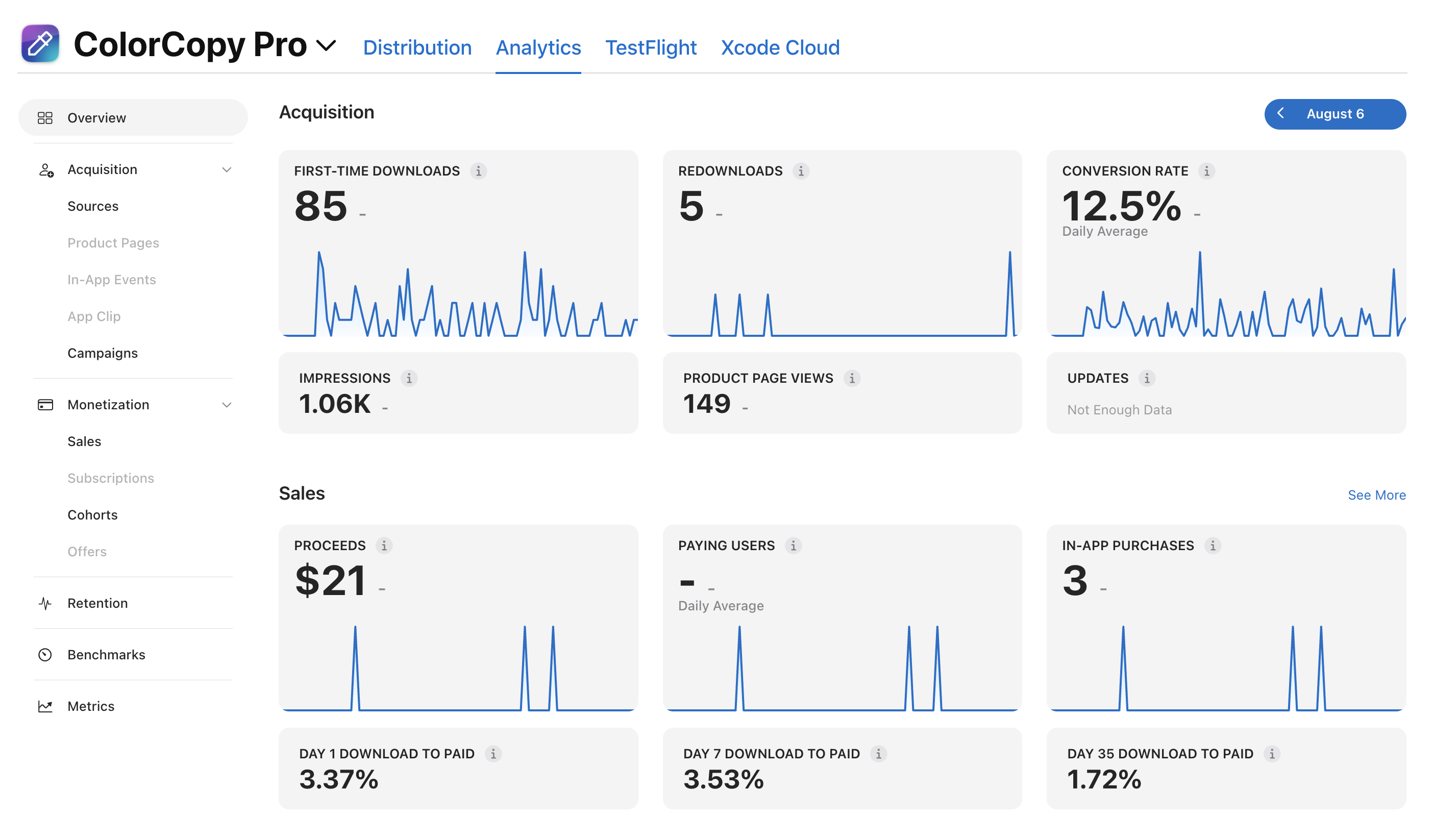The image size is (1433, 840).
Task: Show info for Product Page Views
Action: [x=851, y=378]
